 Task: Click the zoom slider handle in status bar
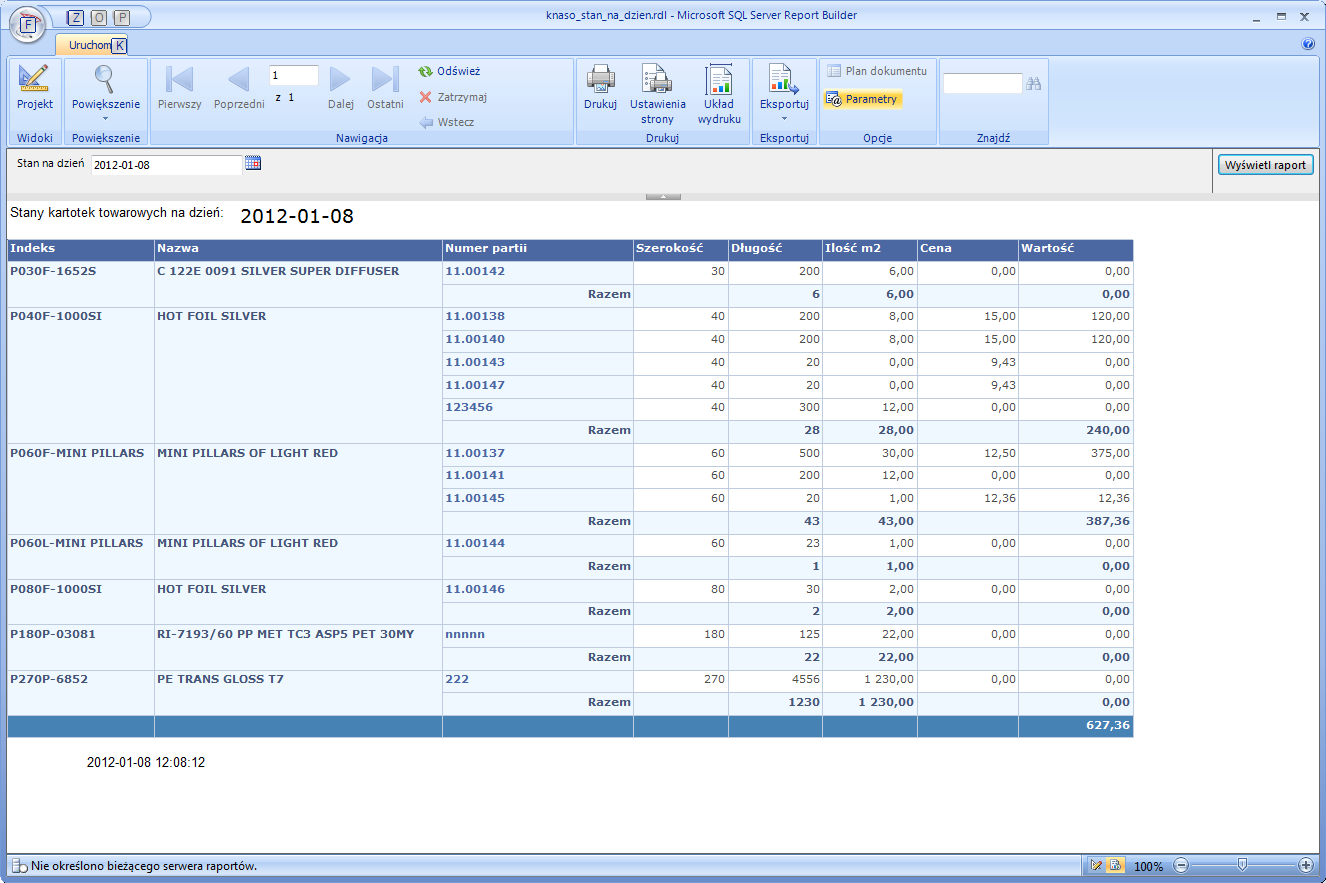[x=1241, y=865]
